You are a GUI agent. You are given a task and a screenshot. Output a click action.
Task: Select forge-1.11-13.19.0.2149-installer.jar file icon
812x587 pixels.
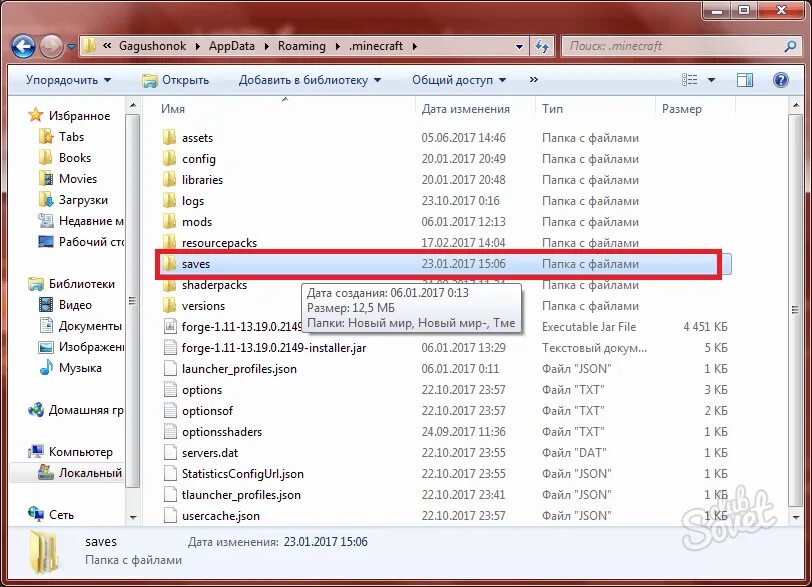(170, 347)
